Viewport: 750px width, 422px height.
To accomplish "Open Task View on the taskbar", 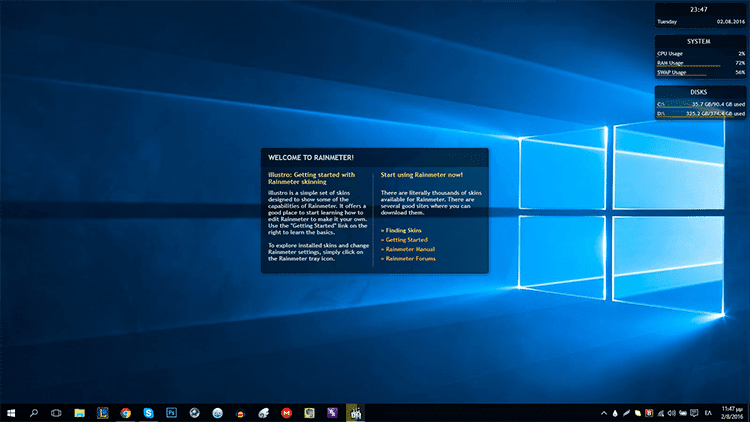I will 56,413.
